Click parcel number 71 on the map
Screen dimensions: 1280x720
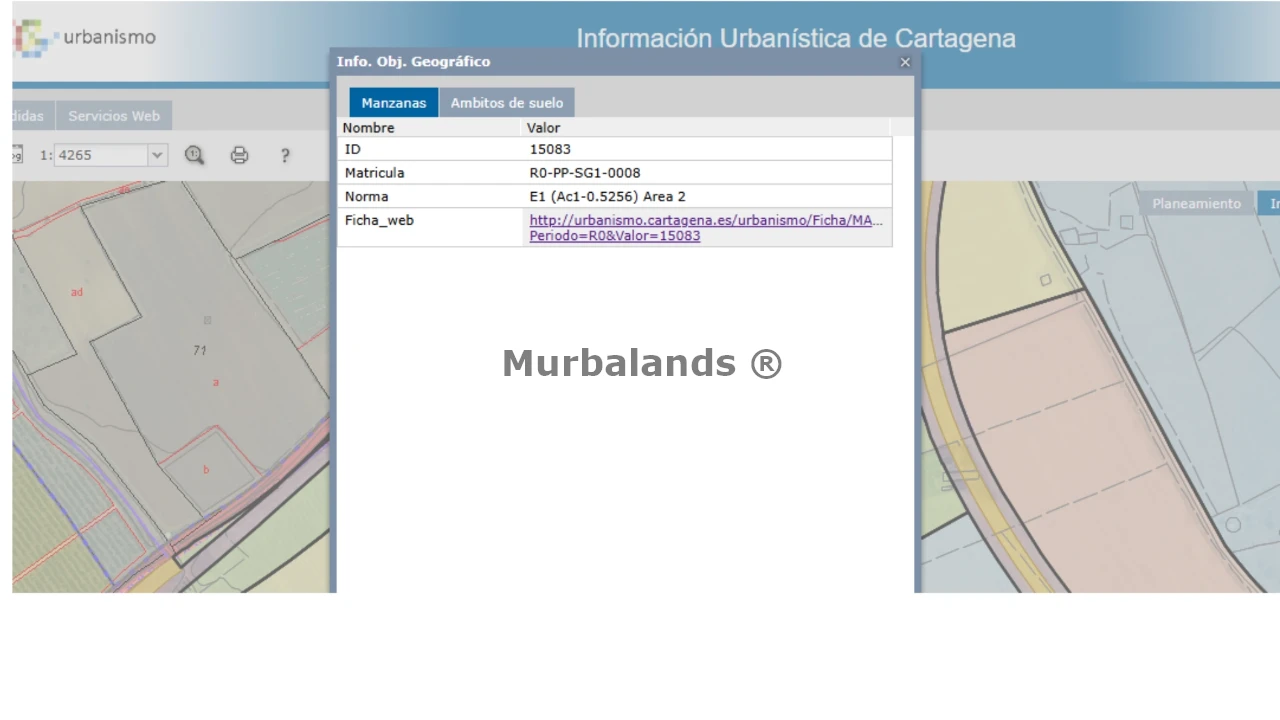200,350
